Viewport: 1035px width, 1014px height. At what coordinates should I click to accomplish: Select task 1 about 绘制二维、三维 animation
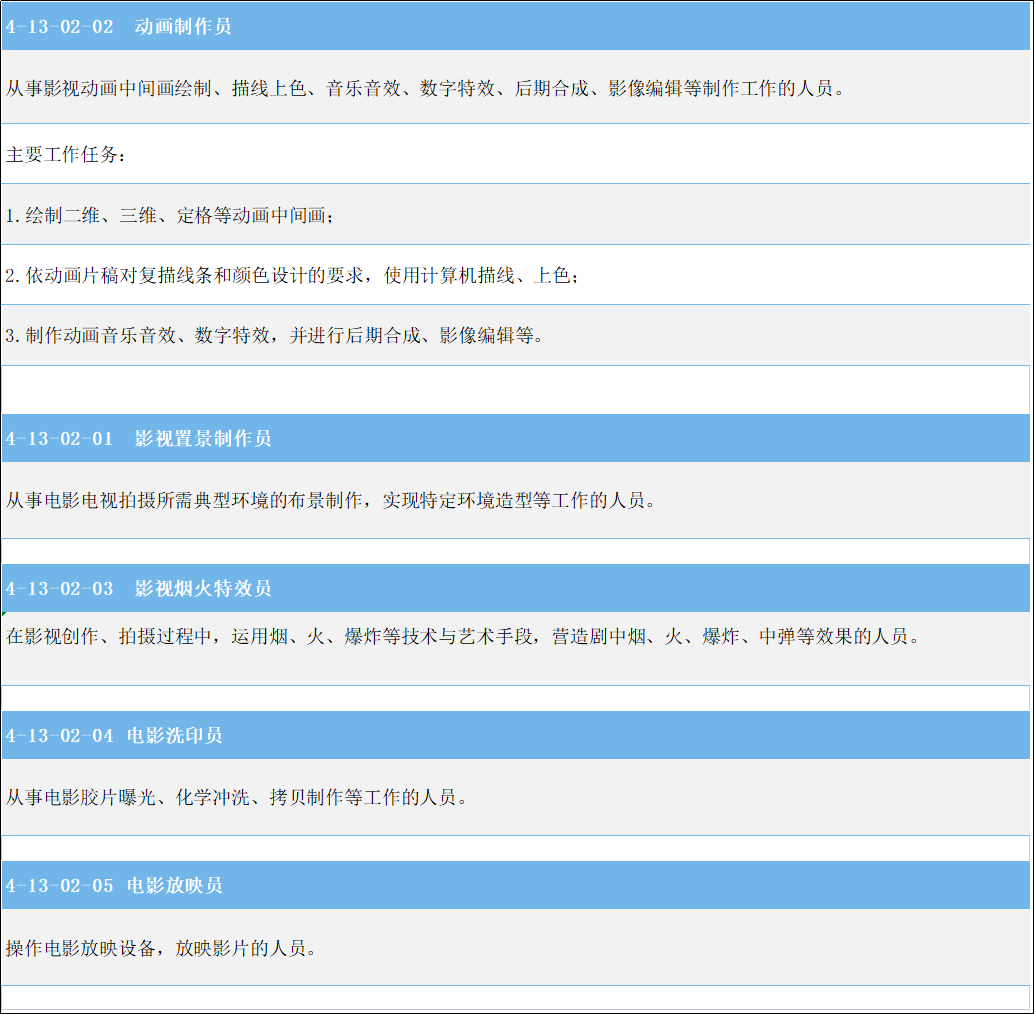[x=516, y=215]
